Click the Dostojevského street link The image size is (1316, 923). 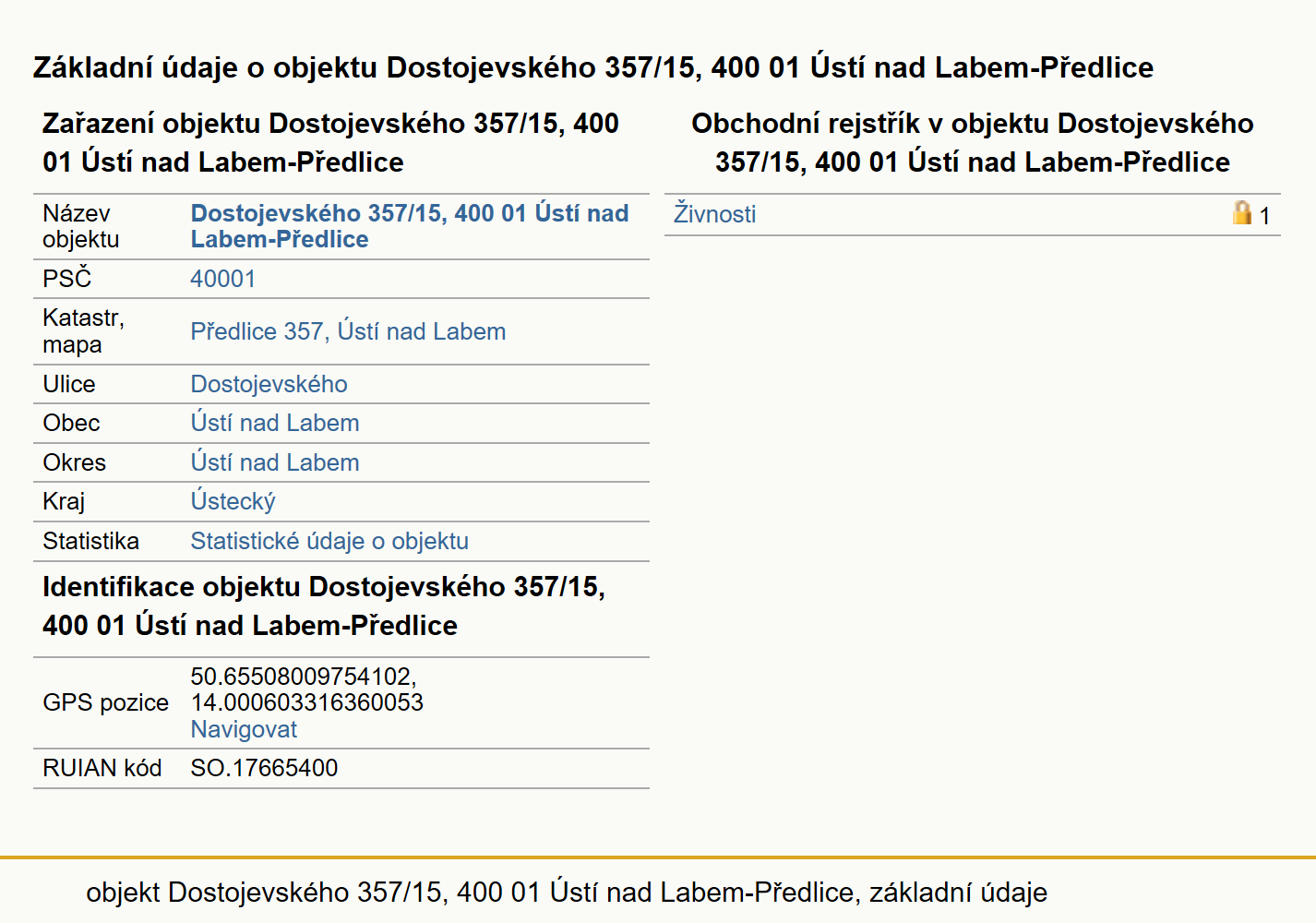point(269,384)
